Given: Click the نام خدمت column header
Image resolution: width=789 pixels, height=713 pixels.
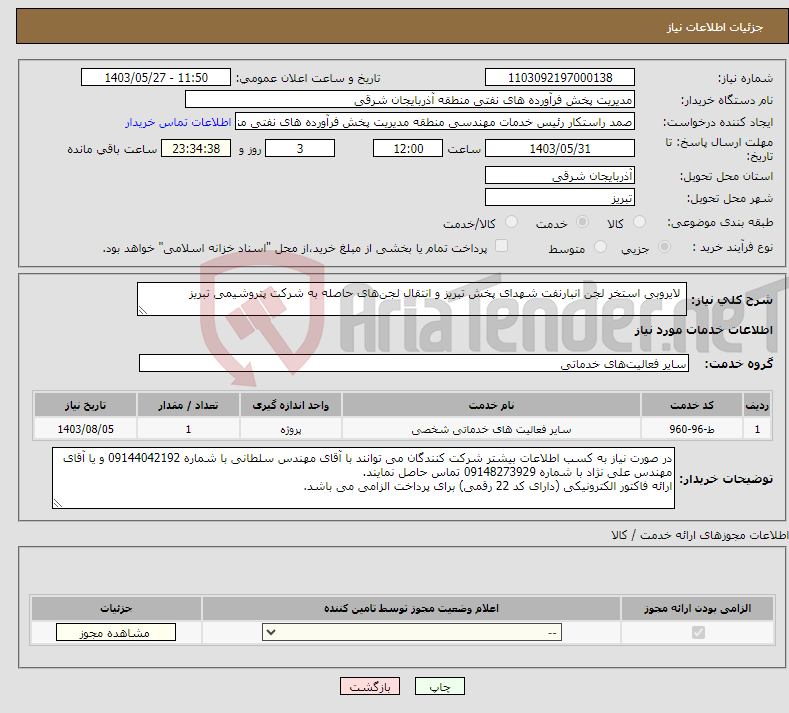Looking at the screenshot, I should coord(491,405).
